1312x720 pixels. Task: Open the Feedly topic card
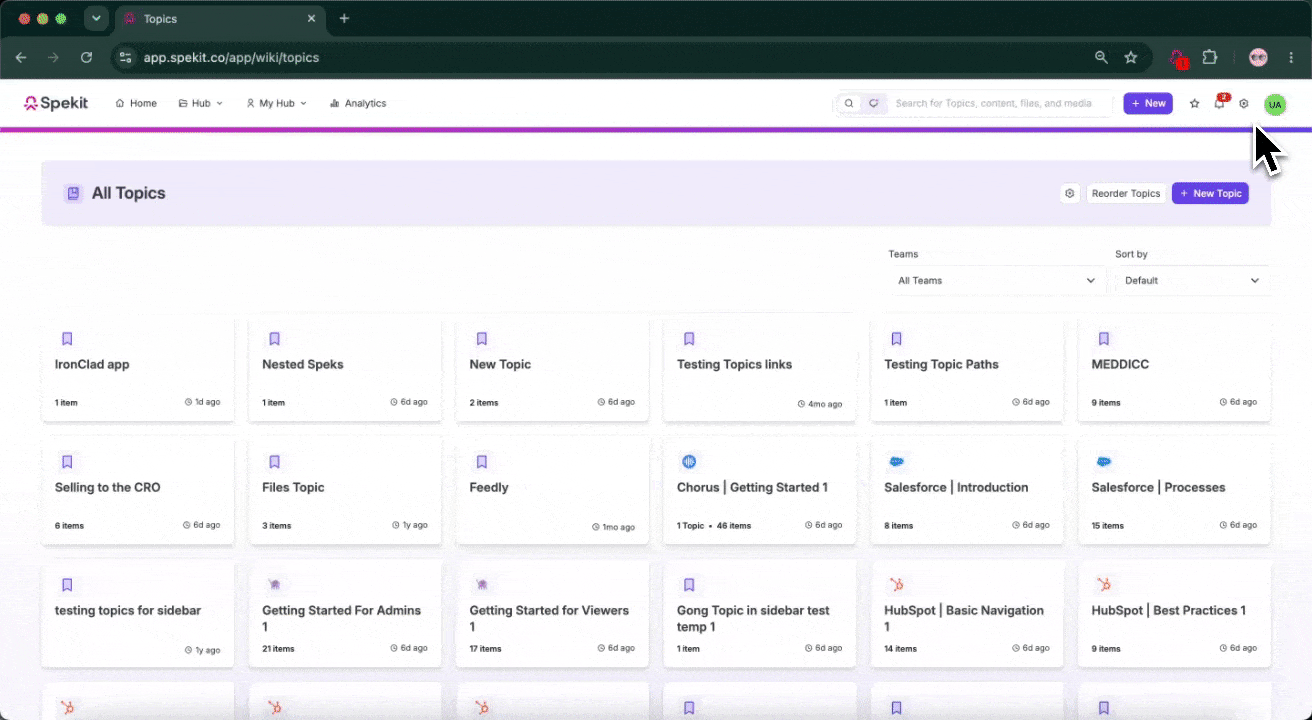pos(552,493)
